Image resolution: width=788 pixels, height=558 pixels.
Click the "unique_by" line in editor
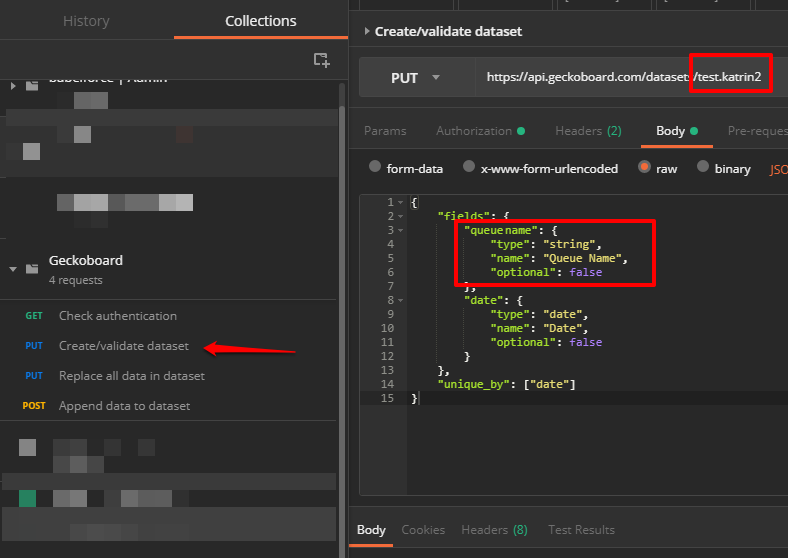[507, 385]
